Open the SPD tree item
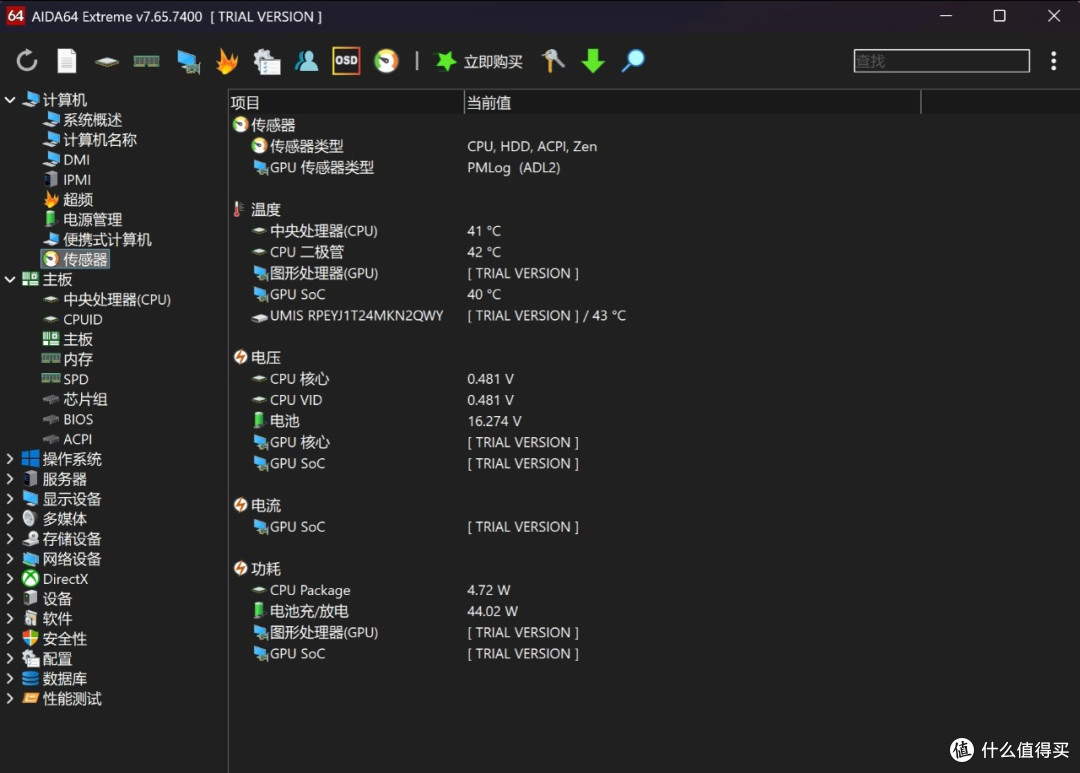Image resolution: width=1080 pixels, height=773 pixels. pyautogui.click(x=65, y=380)
